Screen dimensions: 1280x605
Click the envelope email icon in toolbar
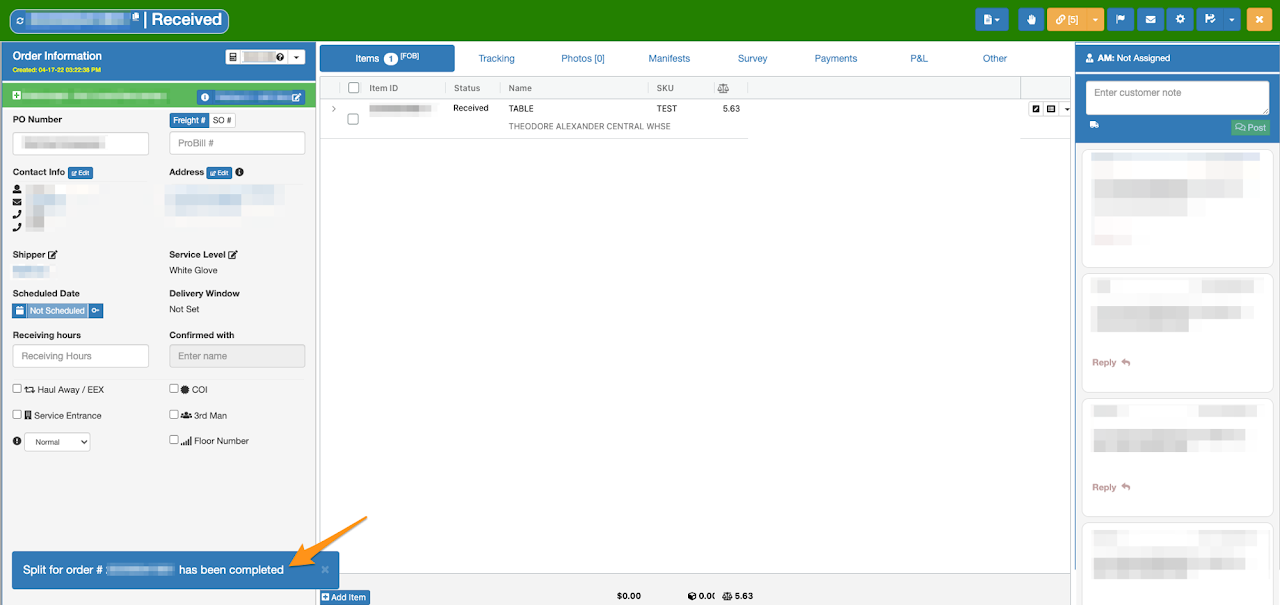(x=1151, y=19)
